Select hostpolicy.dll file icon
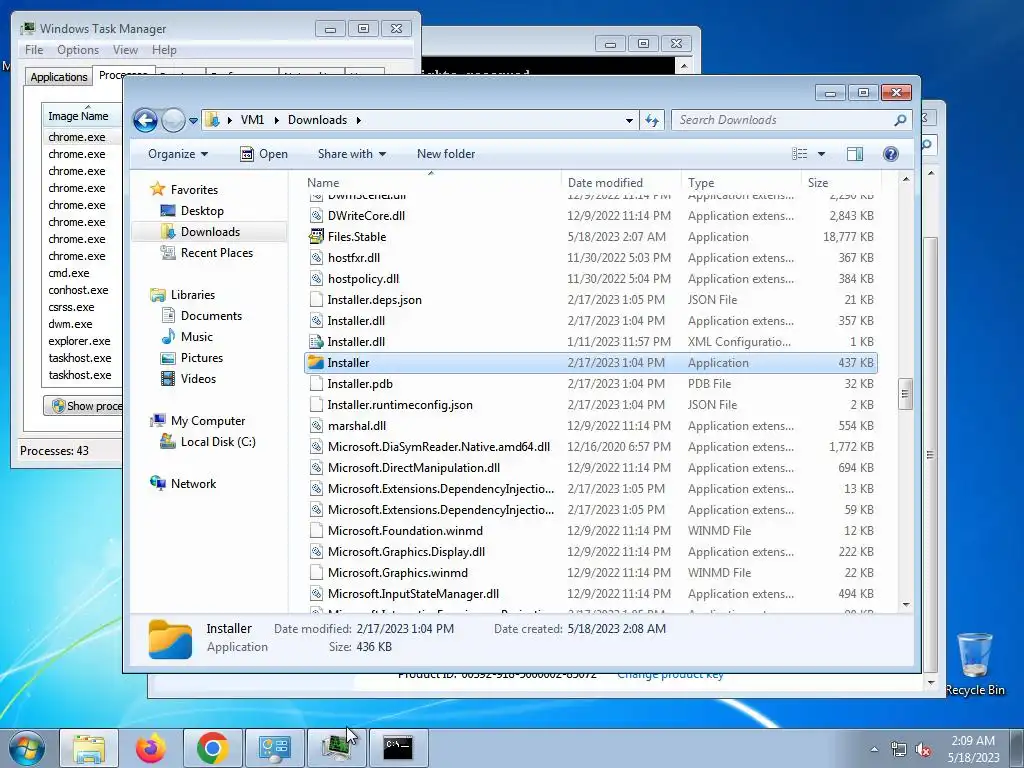Screen dimensions: 1024x768 316,279
